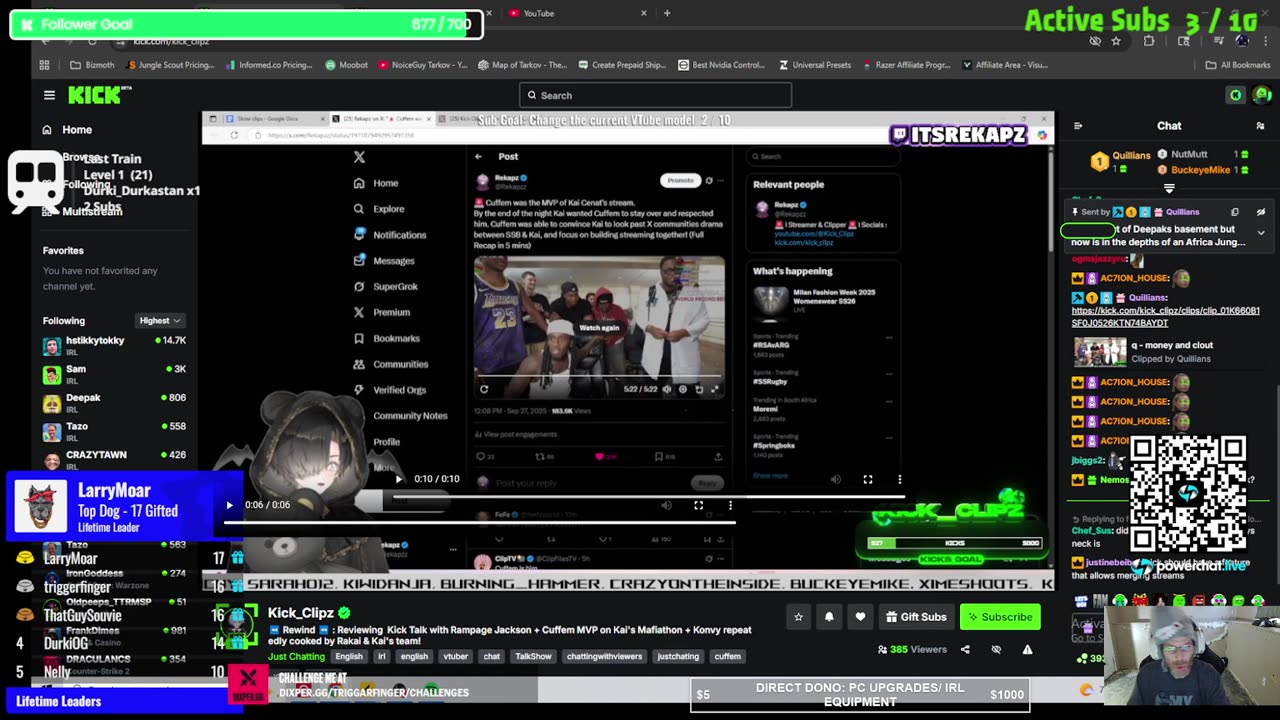
Task: Open the chat users icon
Action: [x=1260, y=126]
